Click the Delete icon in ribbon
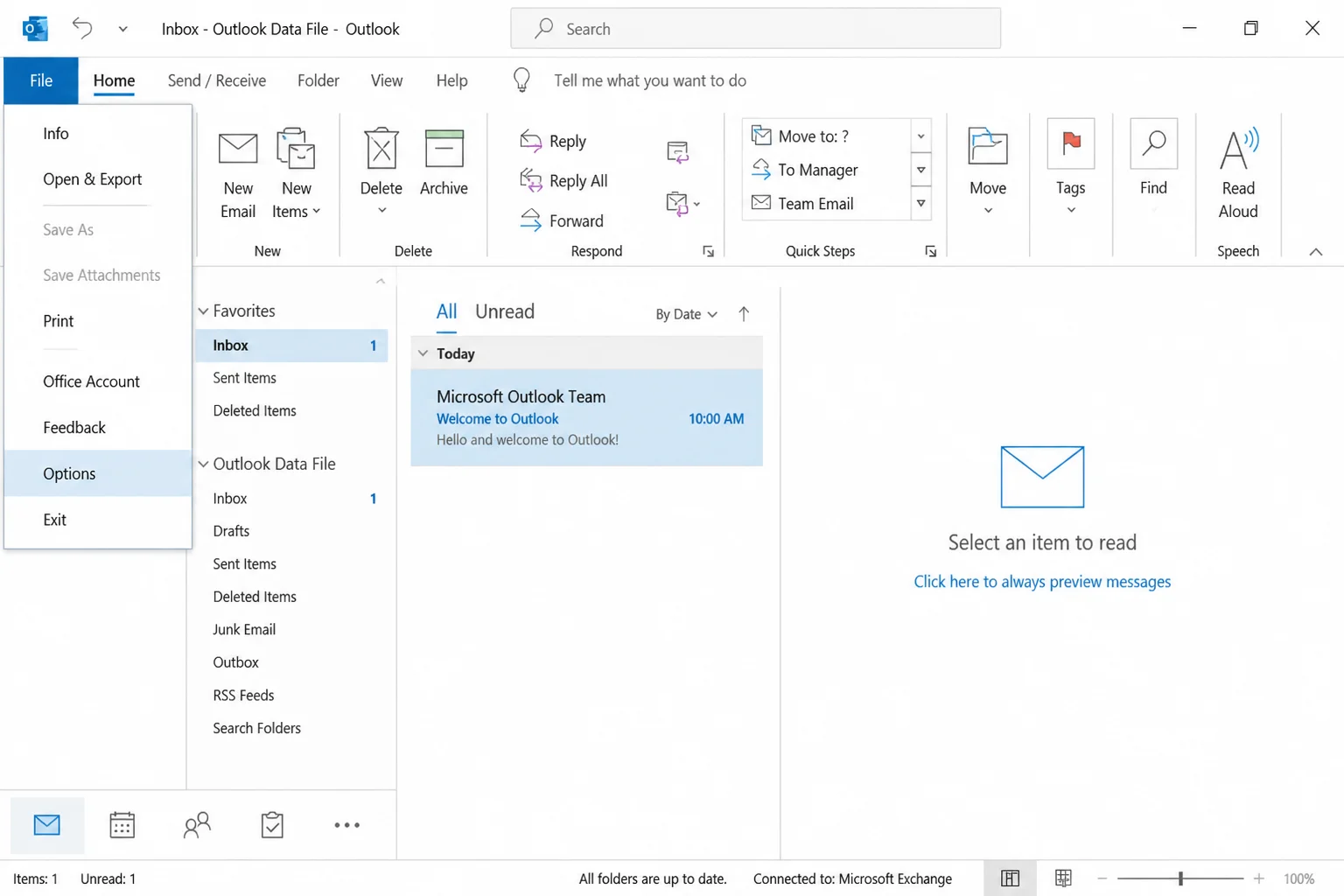 pyautogui.click(x=381, y=148)
